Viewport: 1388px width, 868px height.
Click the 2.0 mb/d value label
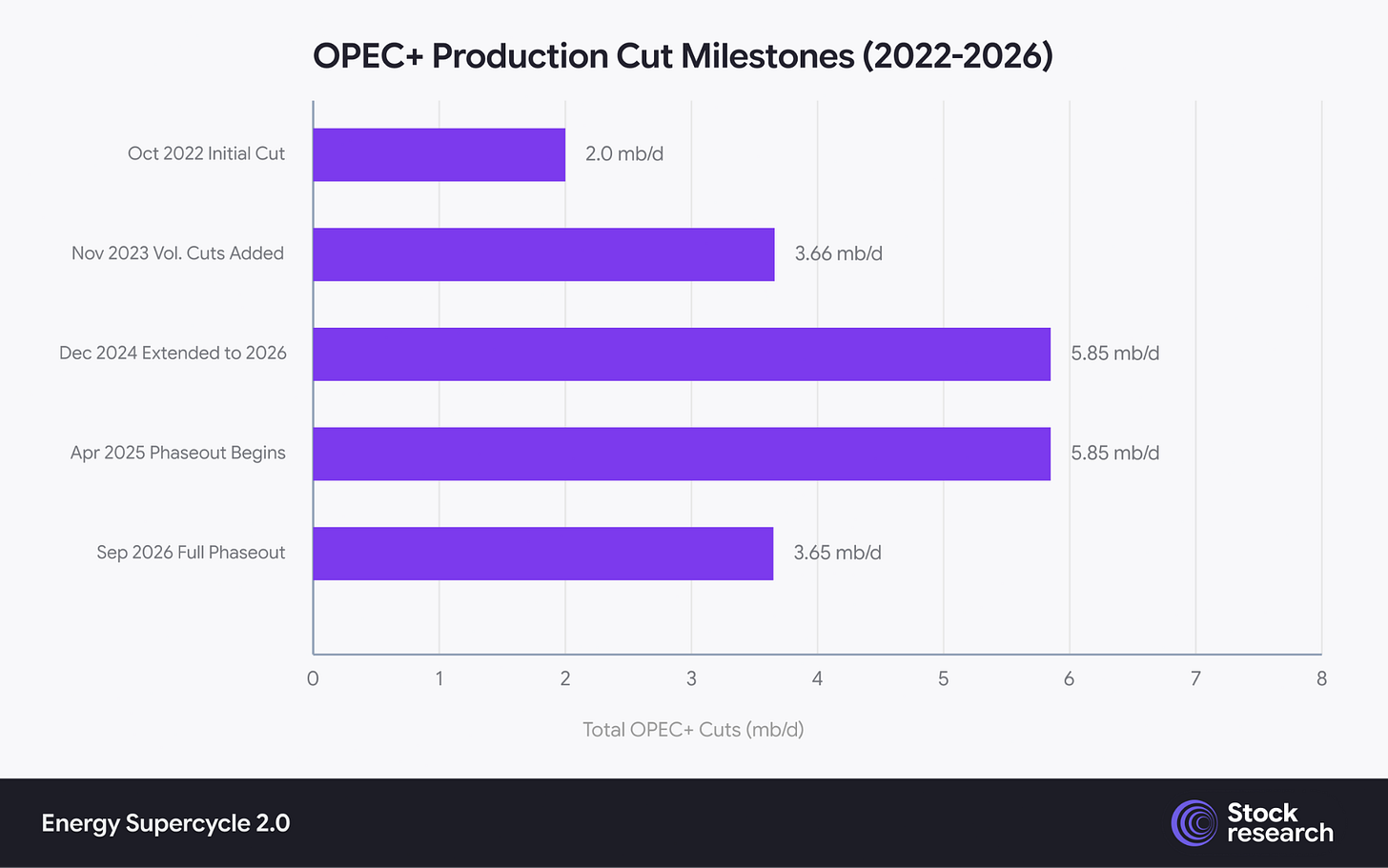(624, 154)
